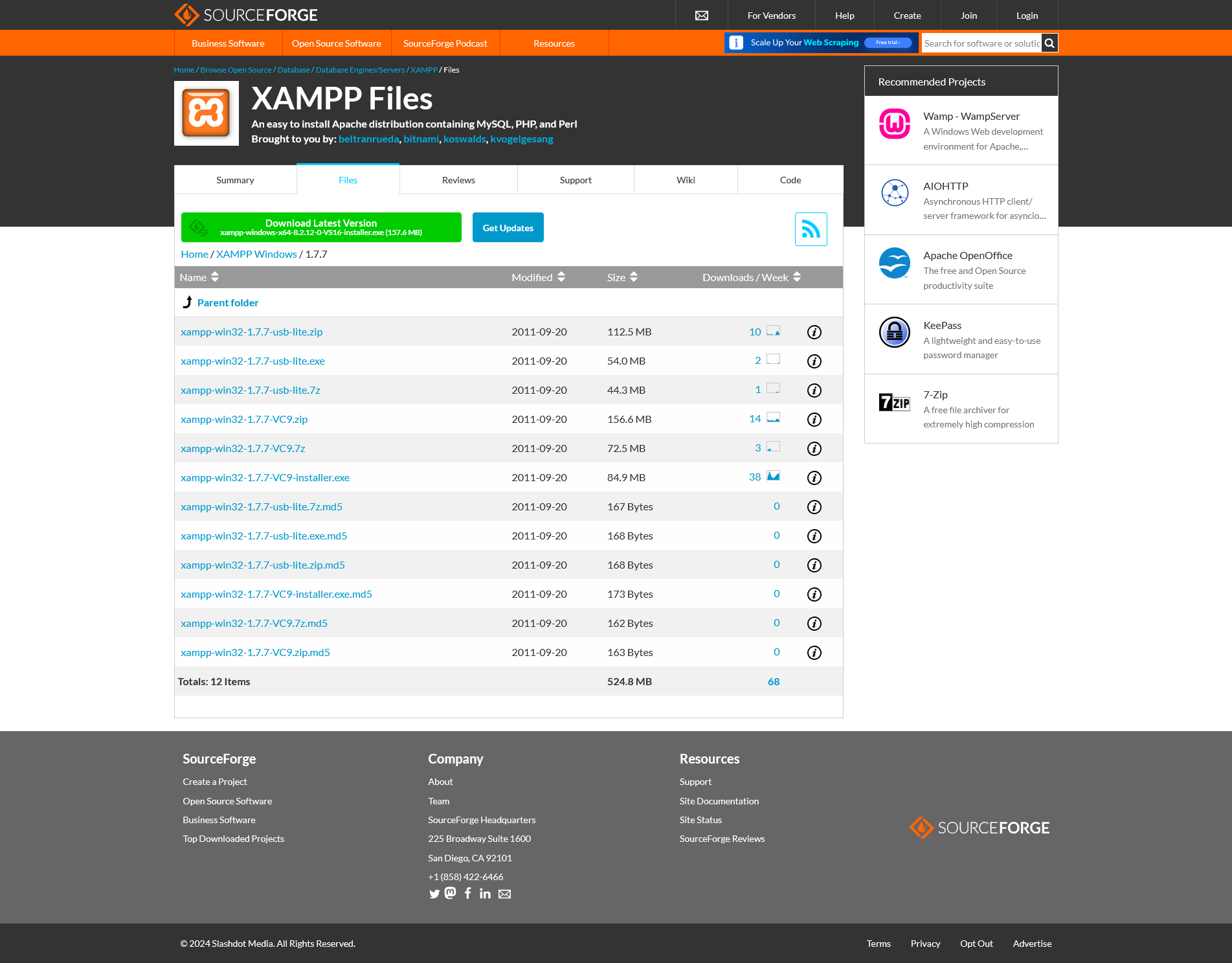The image size is (1232, 963).
Task: Sort the file list by Size
Action: point(623,277)
